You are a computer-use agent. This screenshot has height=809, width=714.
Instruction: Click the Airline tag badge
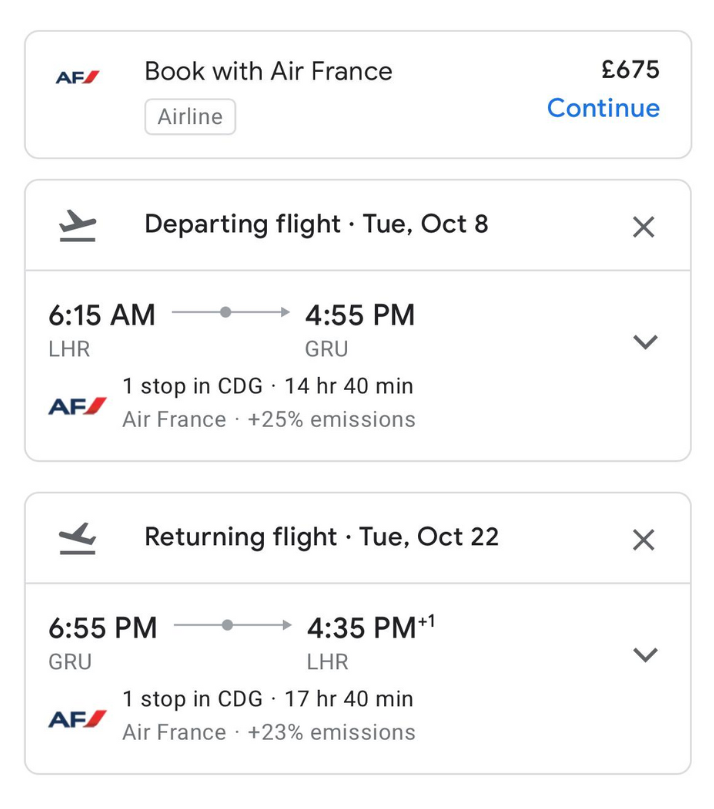tap(190, 117)
